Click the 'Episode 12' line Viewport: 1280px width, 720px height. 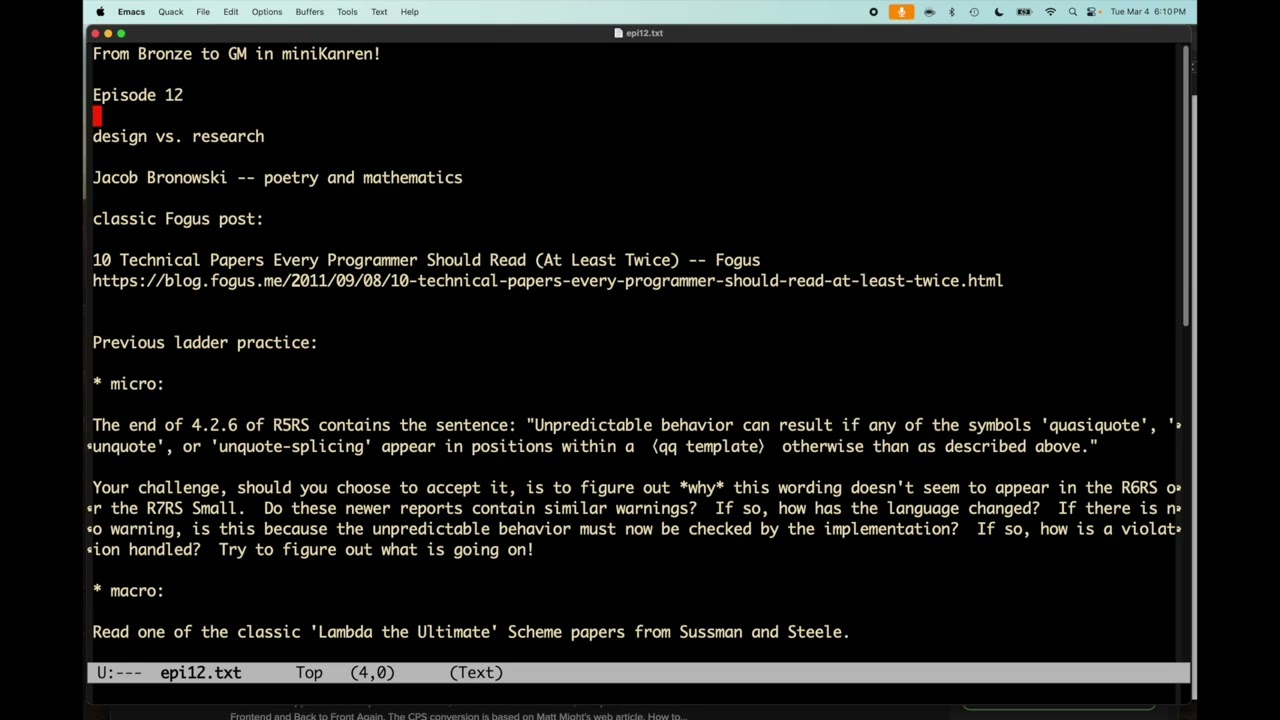[138, 95]
